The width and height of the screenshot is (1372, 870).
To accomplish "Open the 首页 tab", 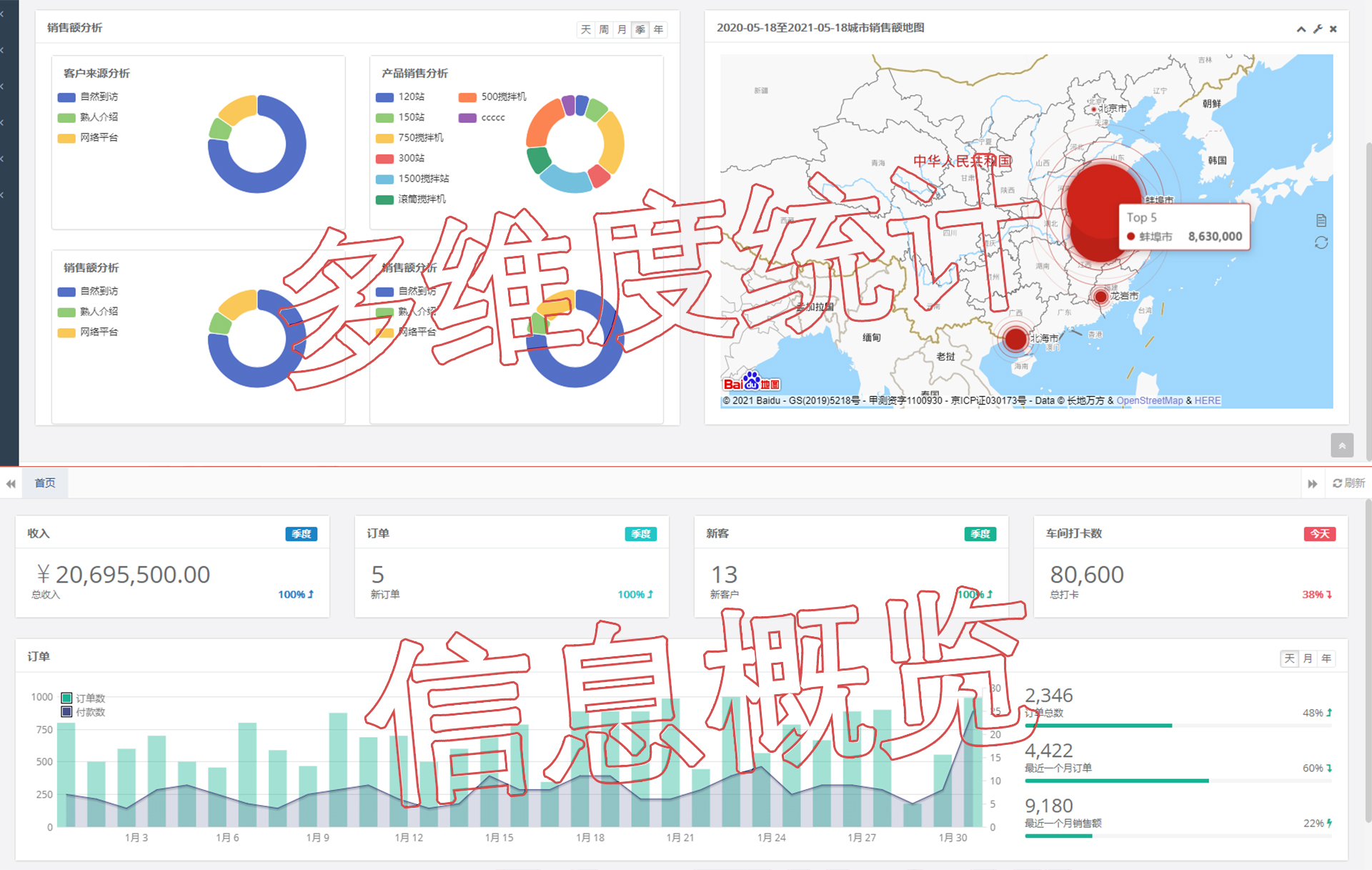I will [x=45, y=483].
